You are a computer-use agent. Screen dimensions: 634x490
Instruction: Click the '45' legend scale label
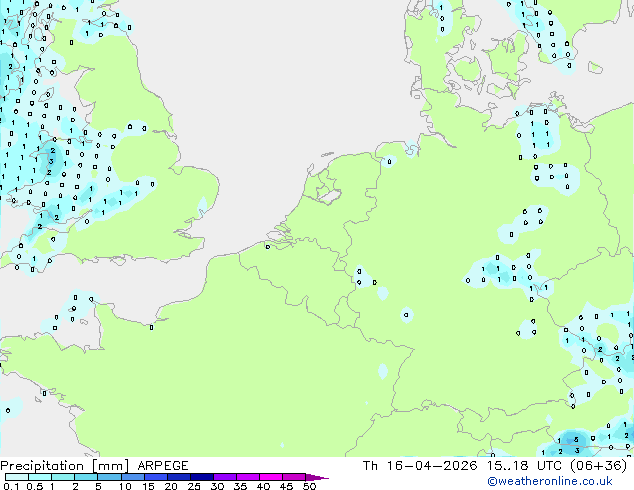[x=287, y=486]
